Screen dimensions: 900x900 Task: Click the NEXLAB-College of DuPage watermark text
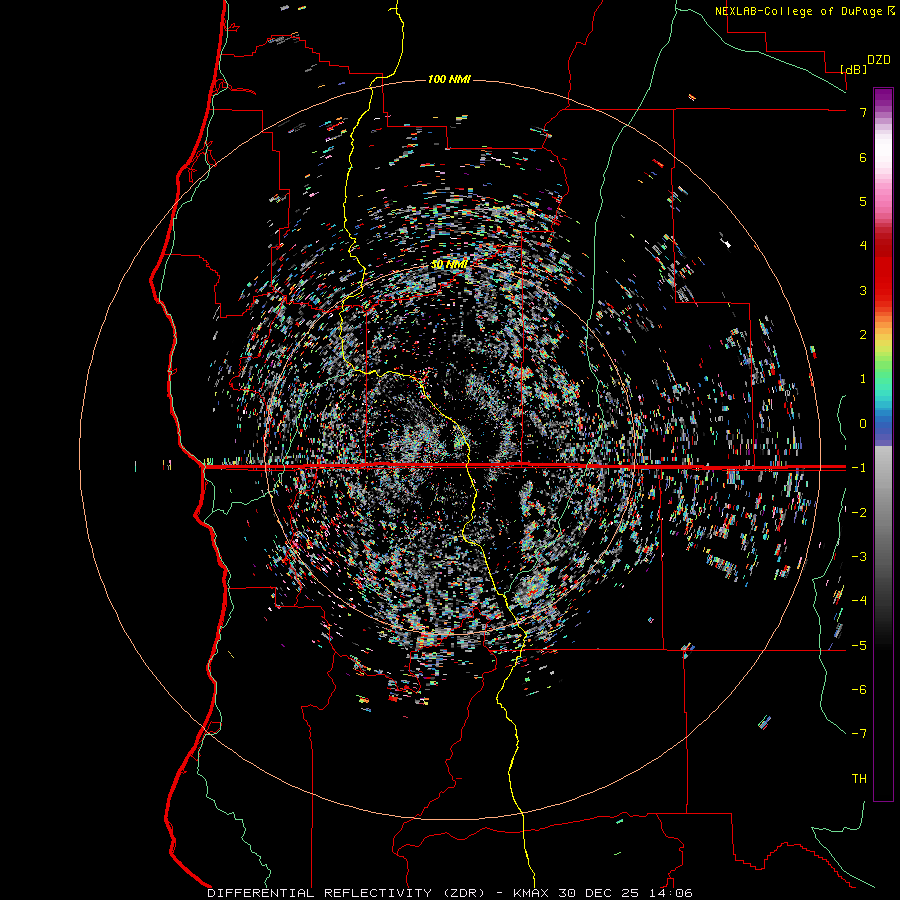(x=804, y=11)
